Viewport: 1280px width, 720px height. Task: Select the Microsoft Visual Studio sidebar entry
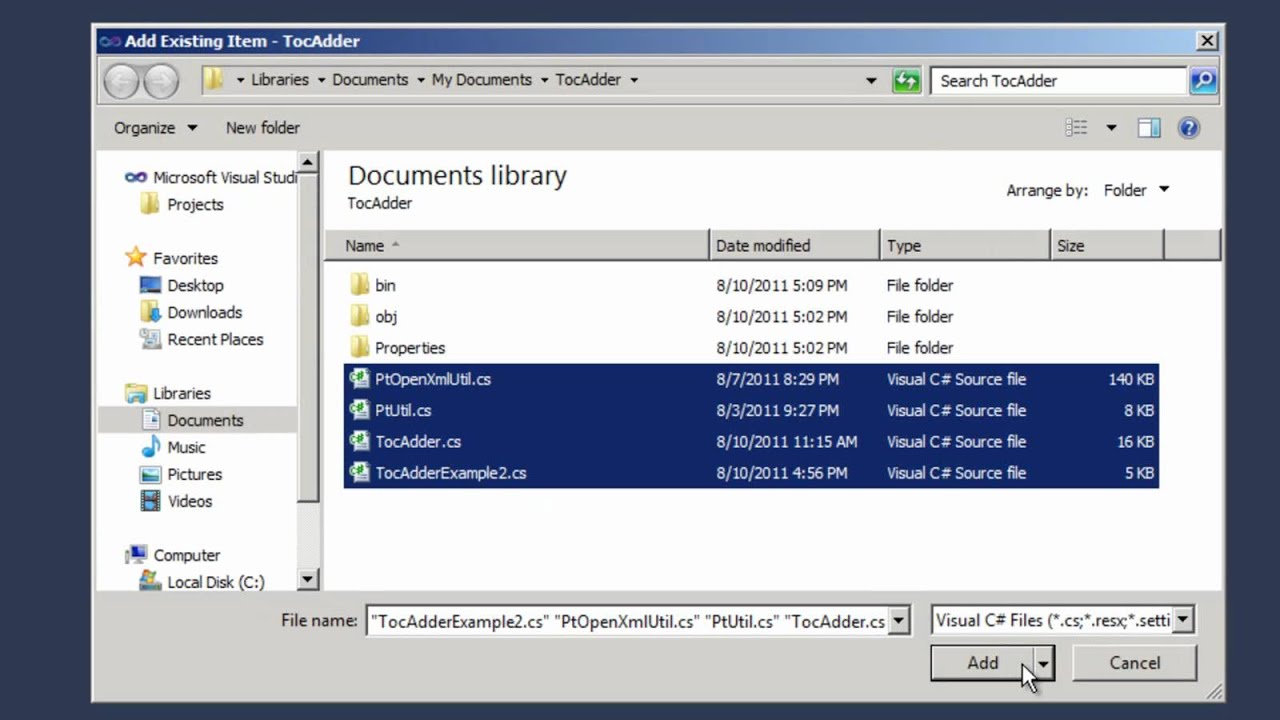[210, 177]
